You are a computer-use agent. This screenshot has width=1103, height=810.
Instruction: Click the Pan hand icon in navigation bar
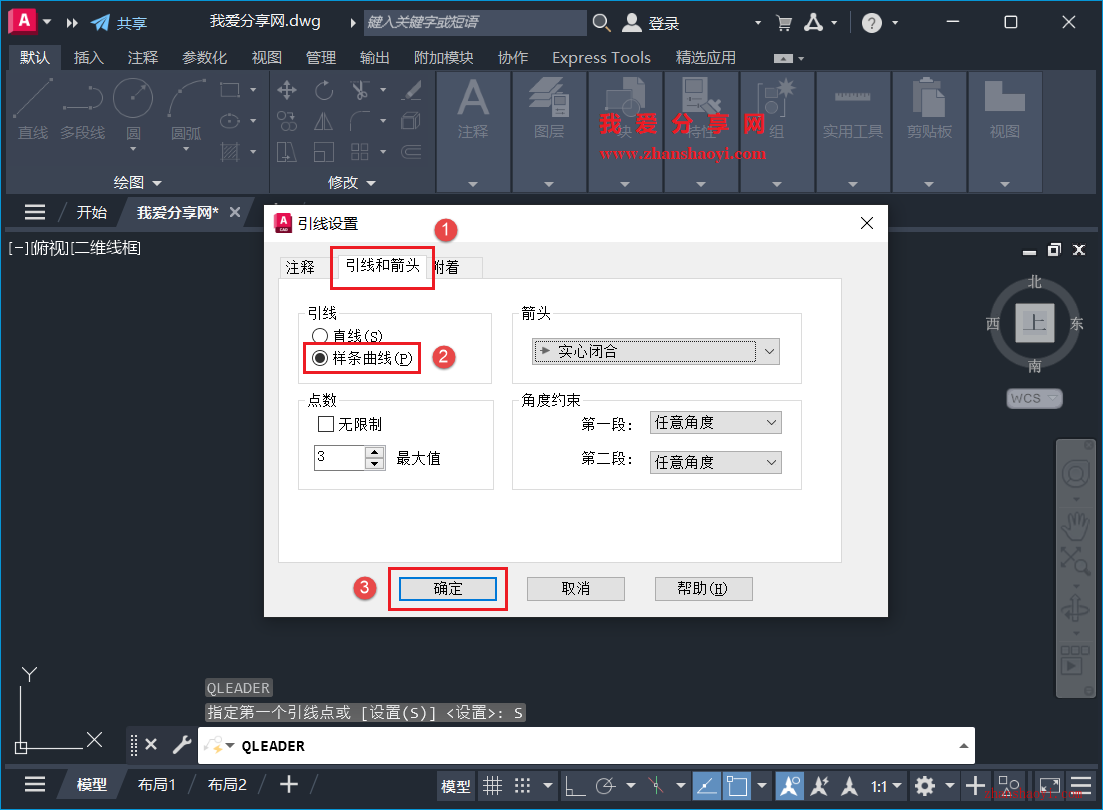click(1076, 525)
